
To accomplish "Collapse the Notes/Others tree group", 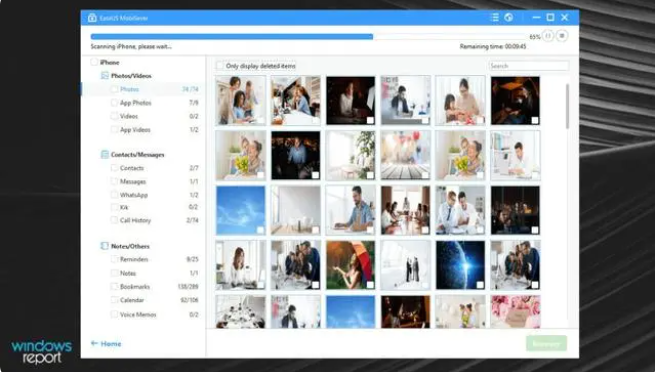I will pyautogui.click(x=130, y=246).
